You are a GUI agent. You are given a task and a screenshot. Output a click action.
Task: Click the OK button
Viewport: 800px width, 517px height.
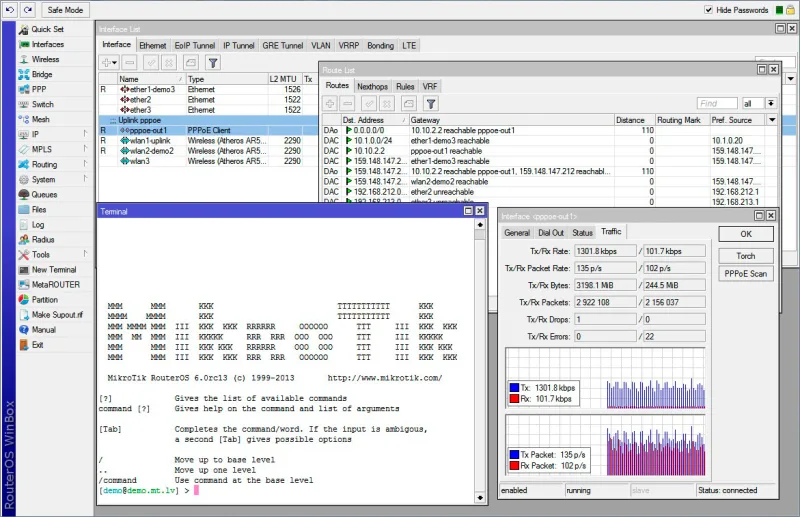coord(746,234)
